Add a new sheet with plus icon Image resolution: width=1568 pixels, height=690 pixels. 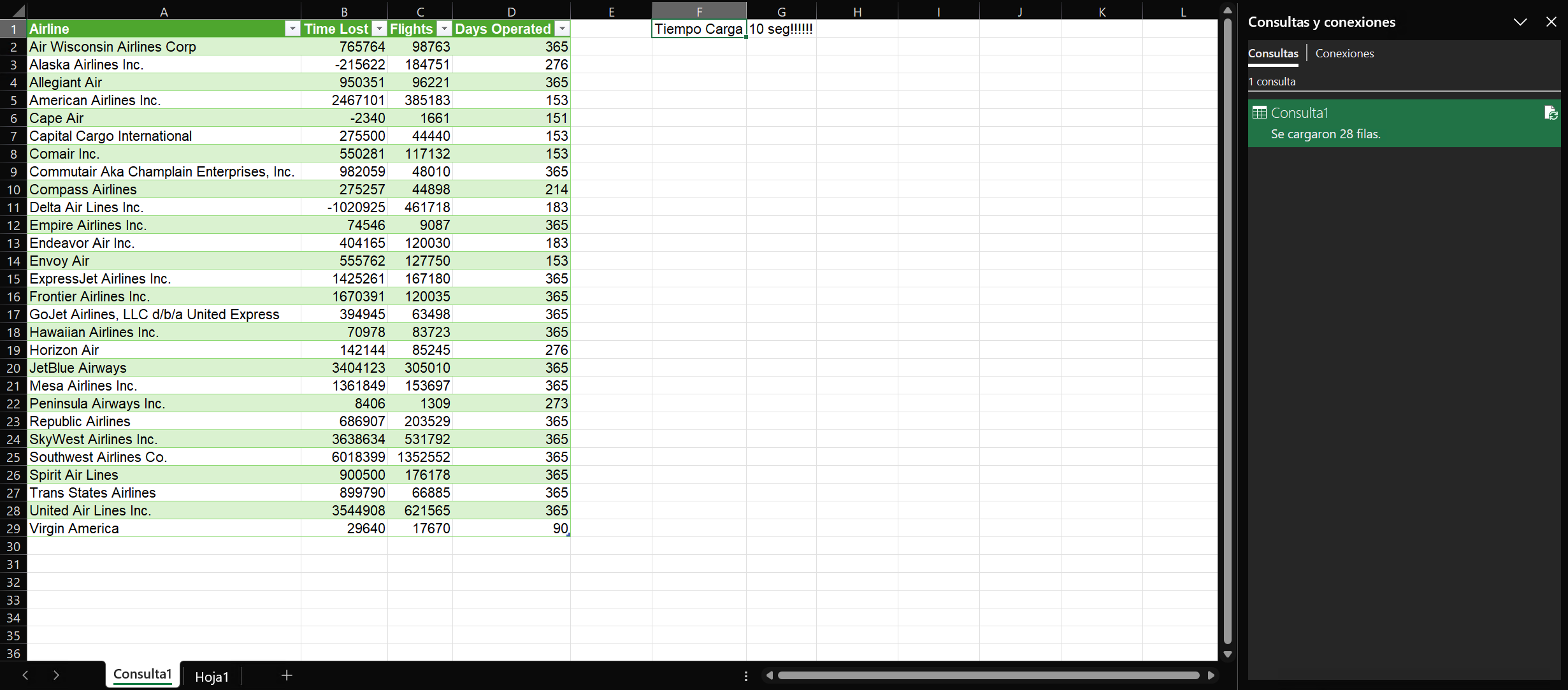(287, 675)
